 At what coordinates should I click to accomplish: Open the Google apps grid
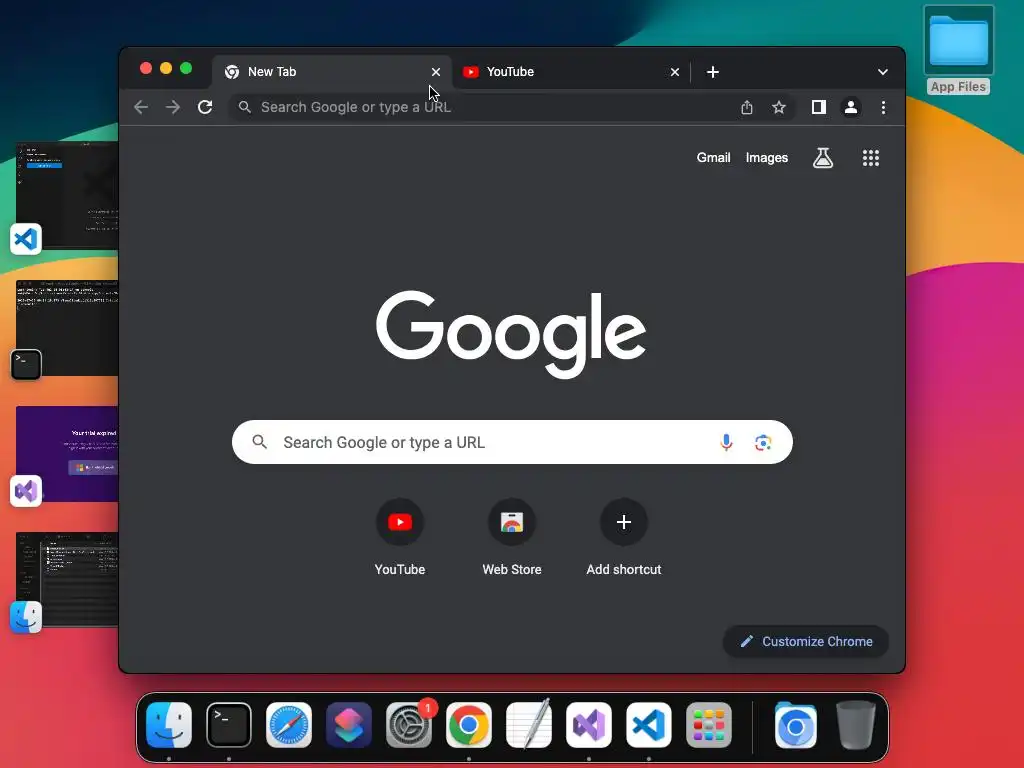[871, 157]
